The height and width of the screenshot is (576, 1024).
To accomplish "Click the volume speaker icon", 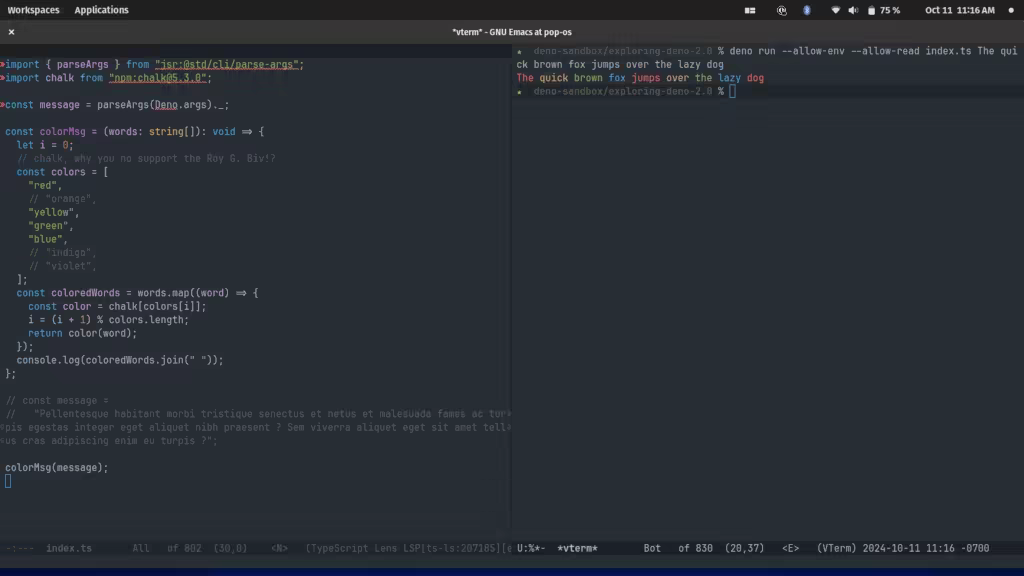I will [854, 10].
